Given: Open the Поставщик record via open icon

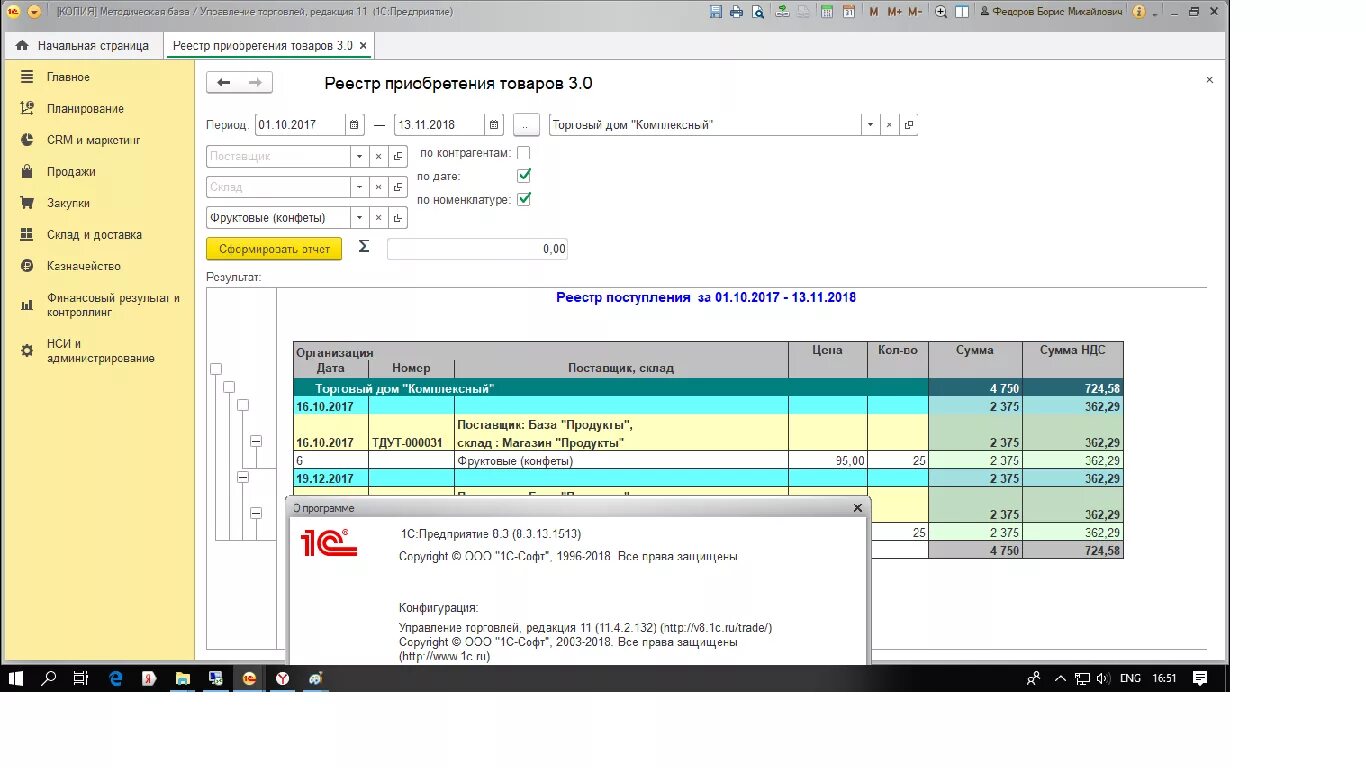Looking at the screenshot, I should (x=398, y=156).
